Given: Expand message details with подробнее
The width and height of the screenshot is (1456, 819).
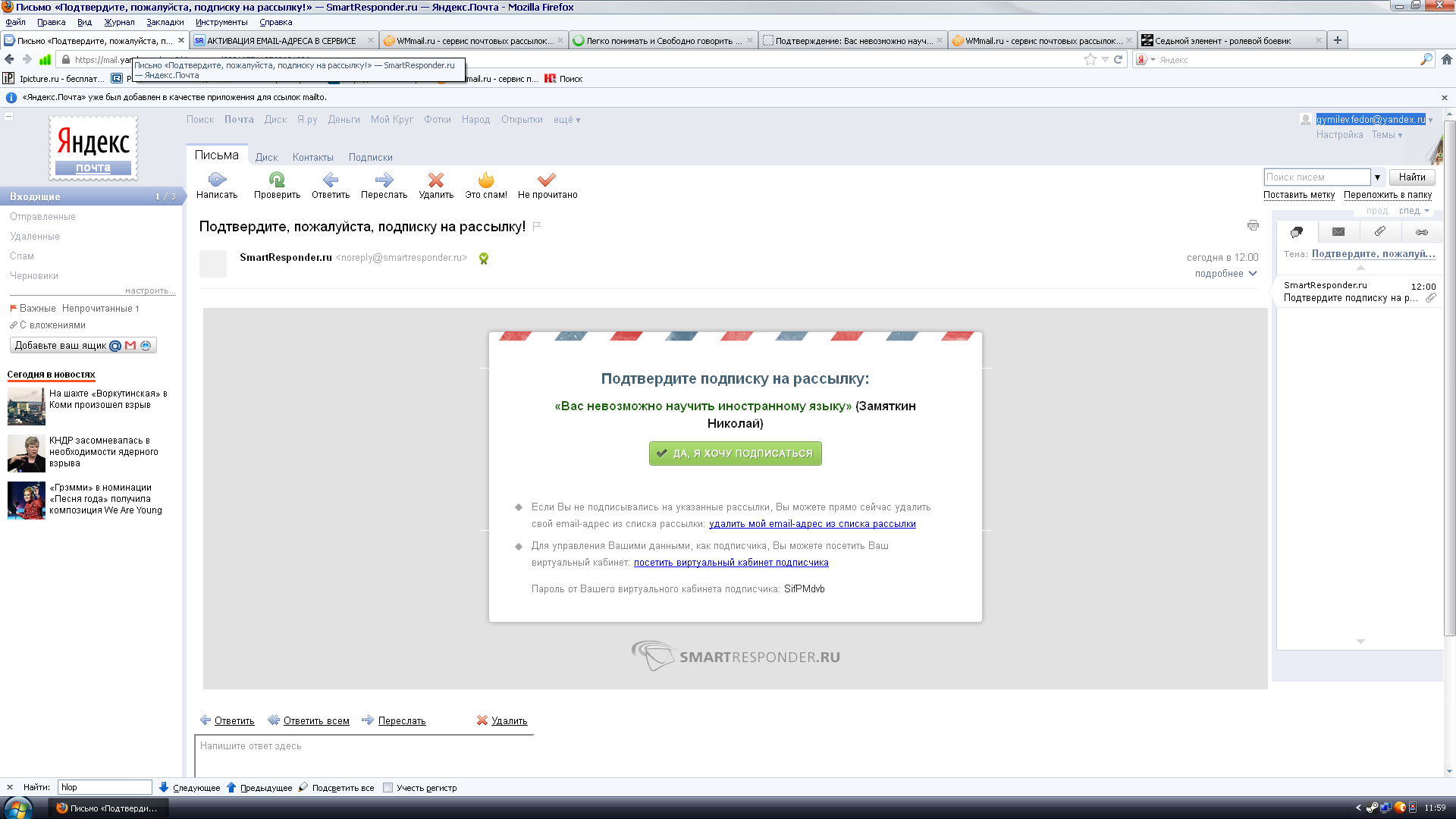Looking at the screenshot, I should click(x=1225, y=274).
